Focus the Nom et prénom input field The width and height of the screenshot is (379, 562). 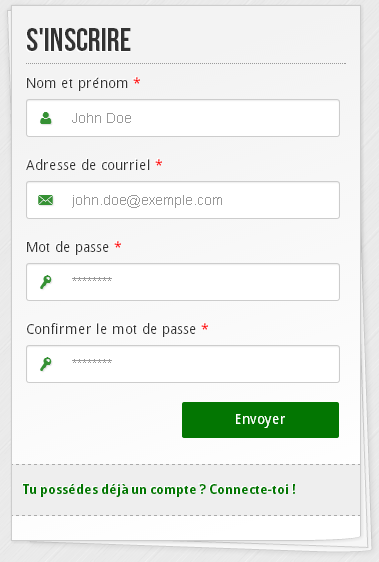point(183,118)
